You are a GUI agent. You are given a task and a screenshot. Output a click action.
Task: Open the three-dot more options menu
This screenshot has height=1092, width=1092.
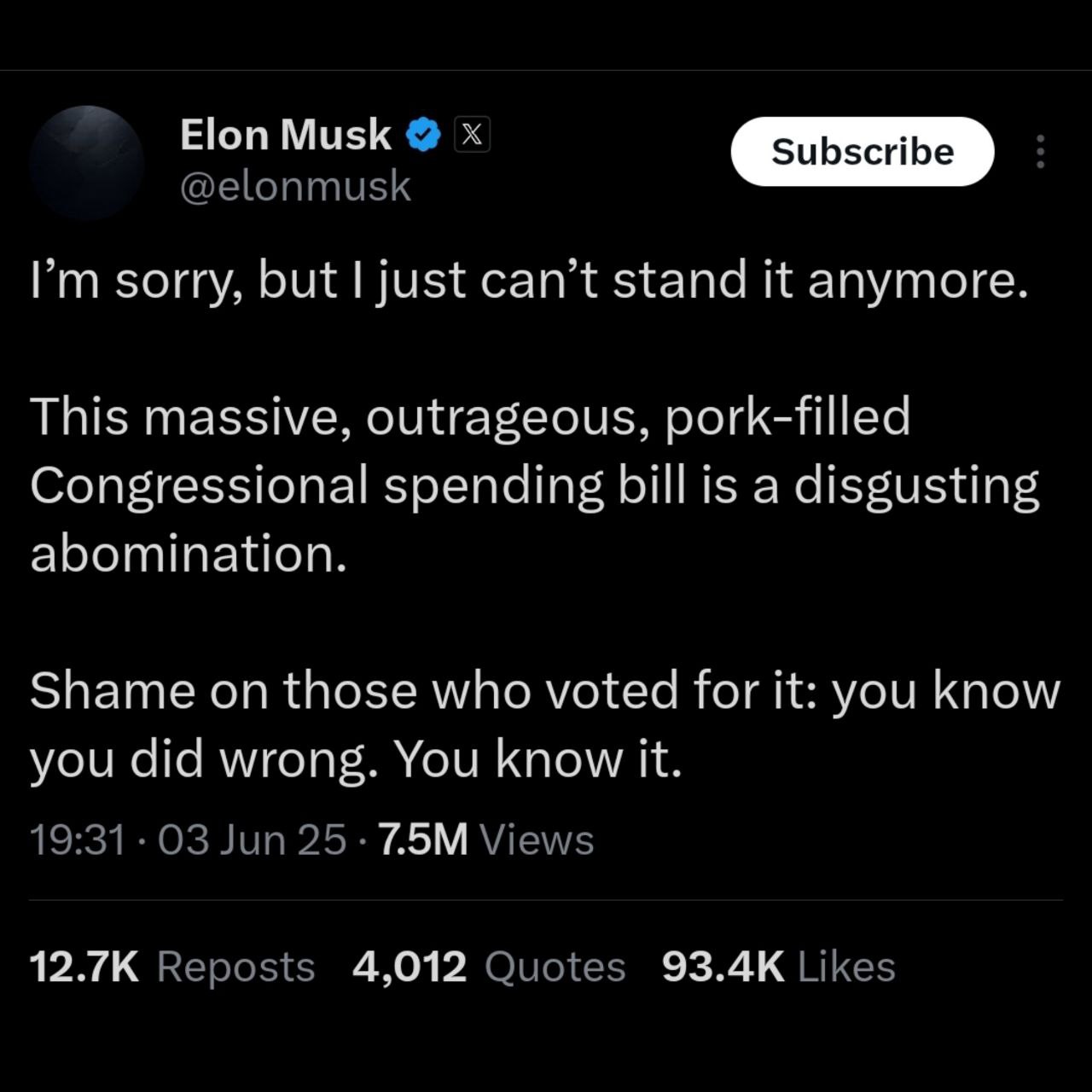[x=1040, y=152]
